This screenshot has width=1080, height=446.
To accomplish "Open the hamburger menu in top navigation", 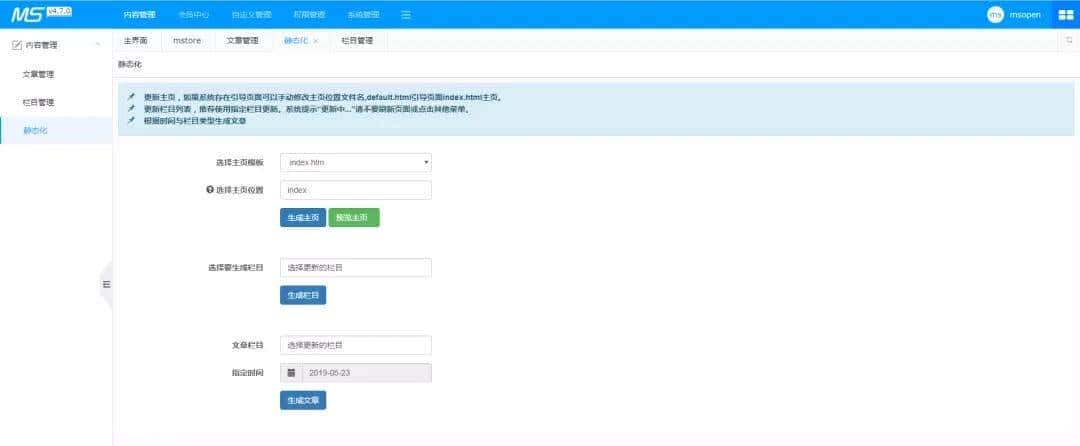I will 406,14.
